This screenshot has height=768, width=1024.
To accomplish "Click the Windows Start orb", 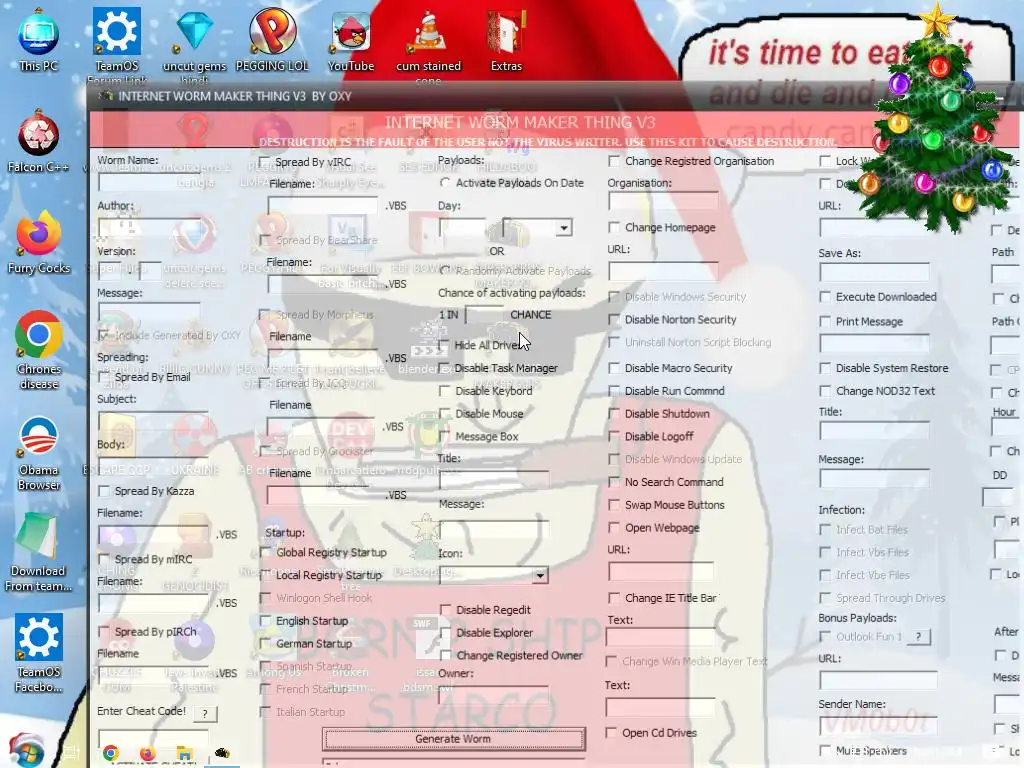I will point(26,752).
